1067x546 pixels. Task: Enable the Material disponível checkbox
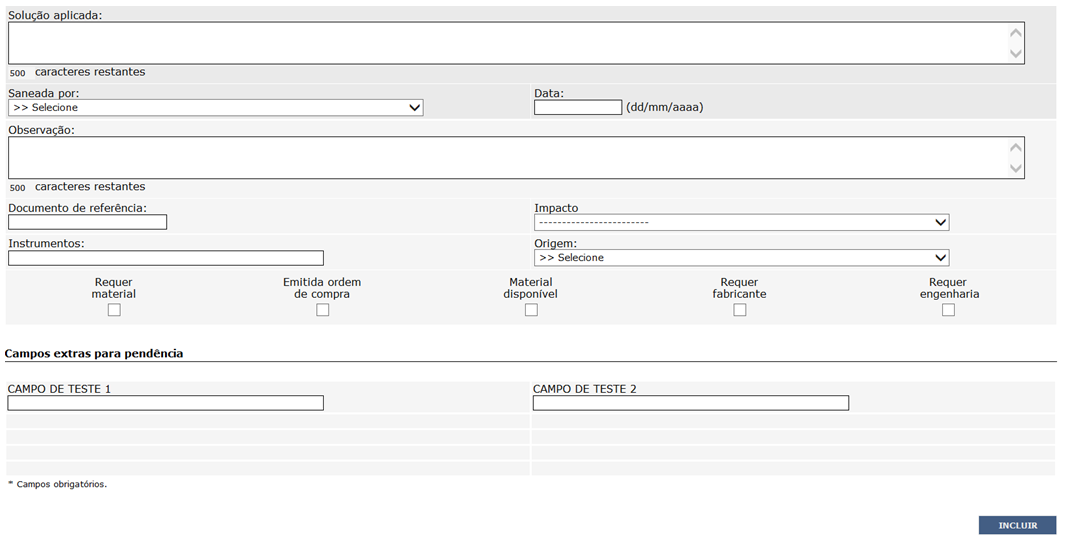coord(531,310)
